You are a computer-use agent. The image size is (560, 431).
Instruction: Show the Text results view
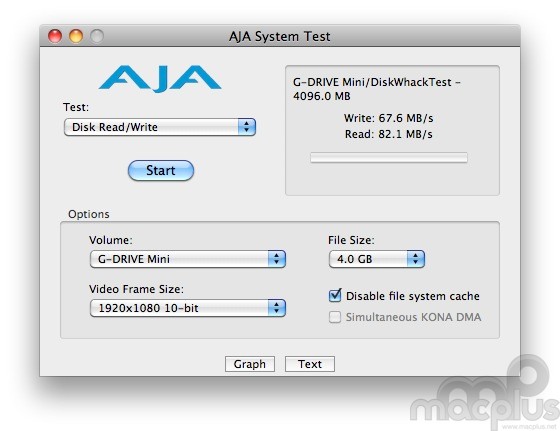(310, 364)
